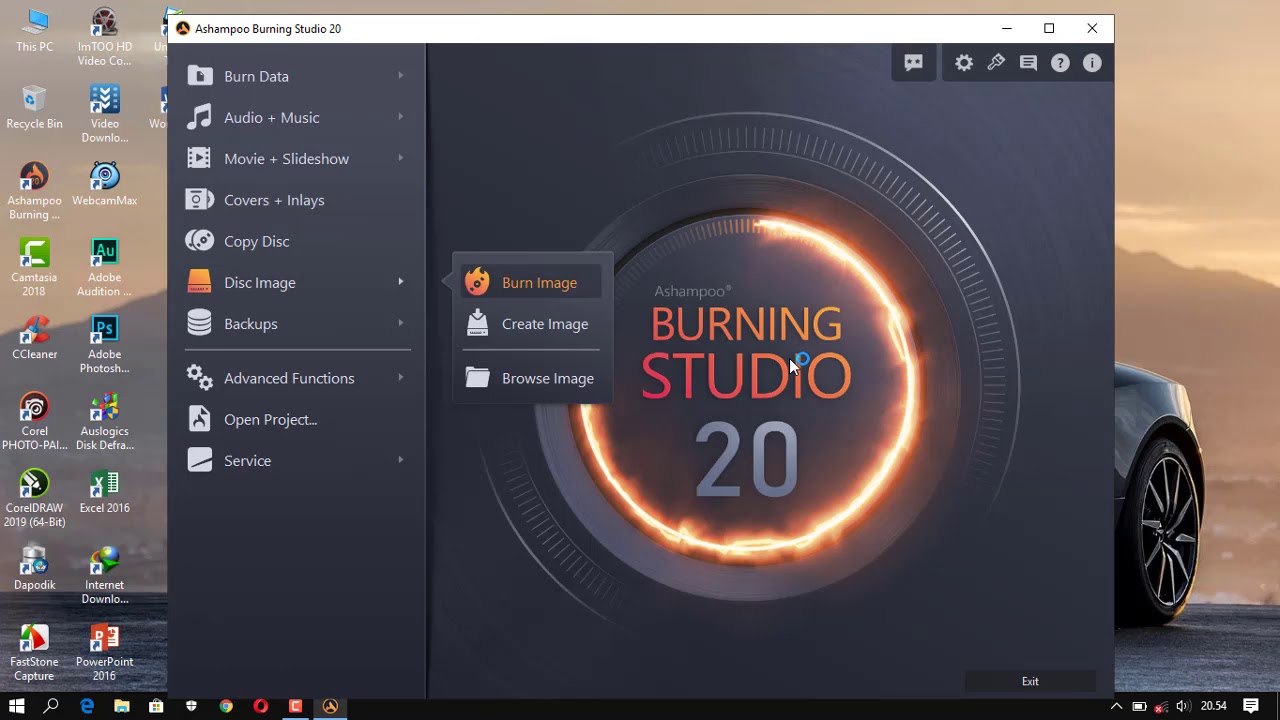
Task: Click the Ashampoo Burning Studio 20 title text
Action: [268, 29]
